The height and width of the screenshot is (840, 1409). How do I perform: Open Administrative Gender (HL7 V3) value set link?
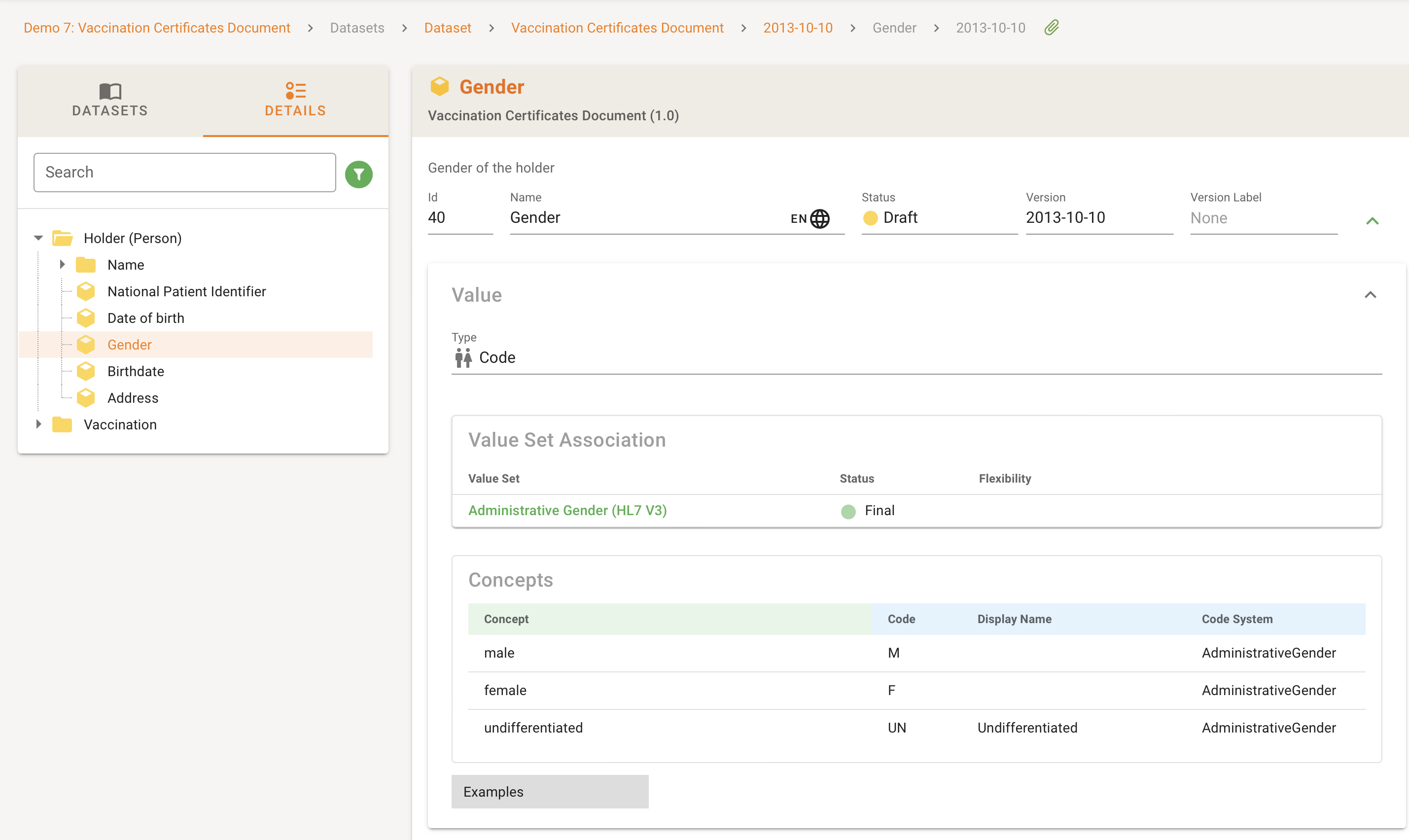[x=567, y=511]
